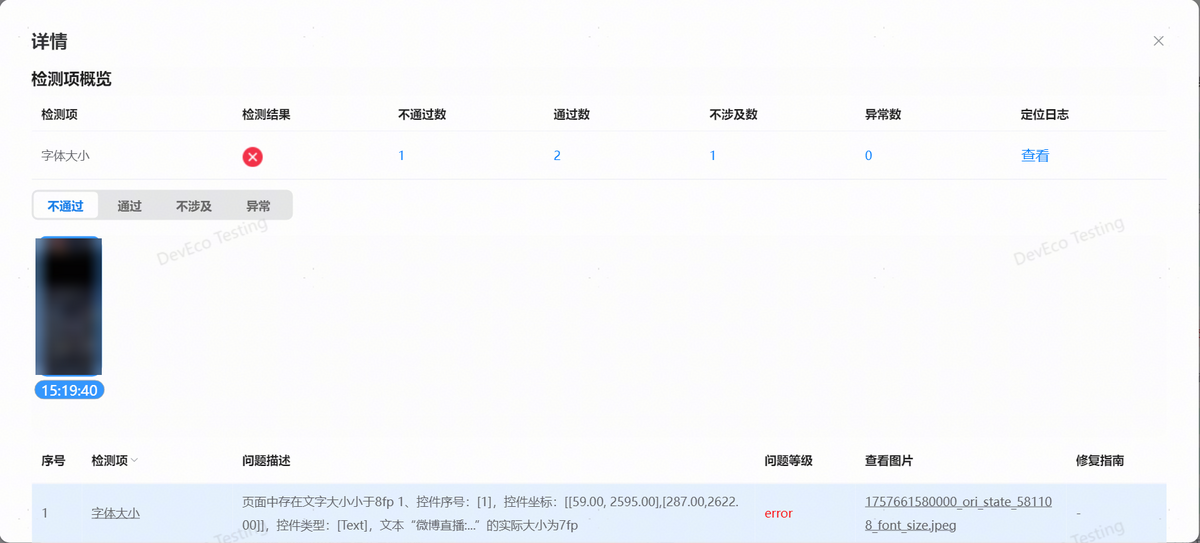The image size is (1200, 543).
Task: Select the issue description text in row 1
Action: (490, 512)
